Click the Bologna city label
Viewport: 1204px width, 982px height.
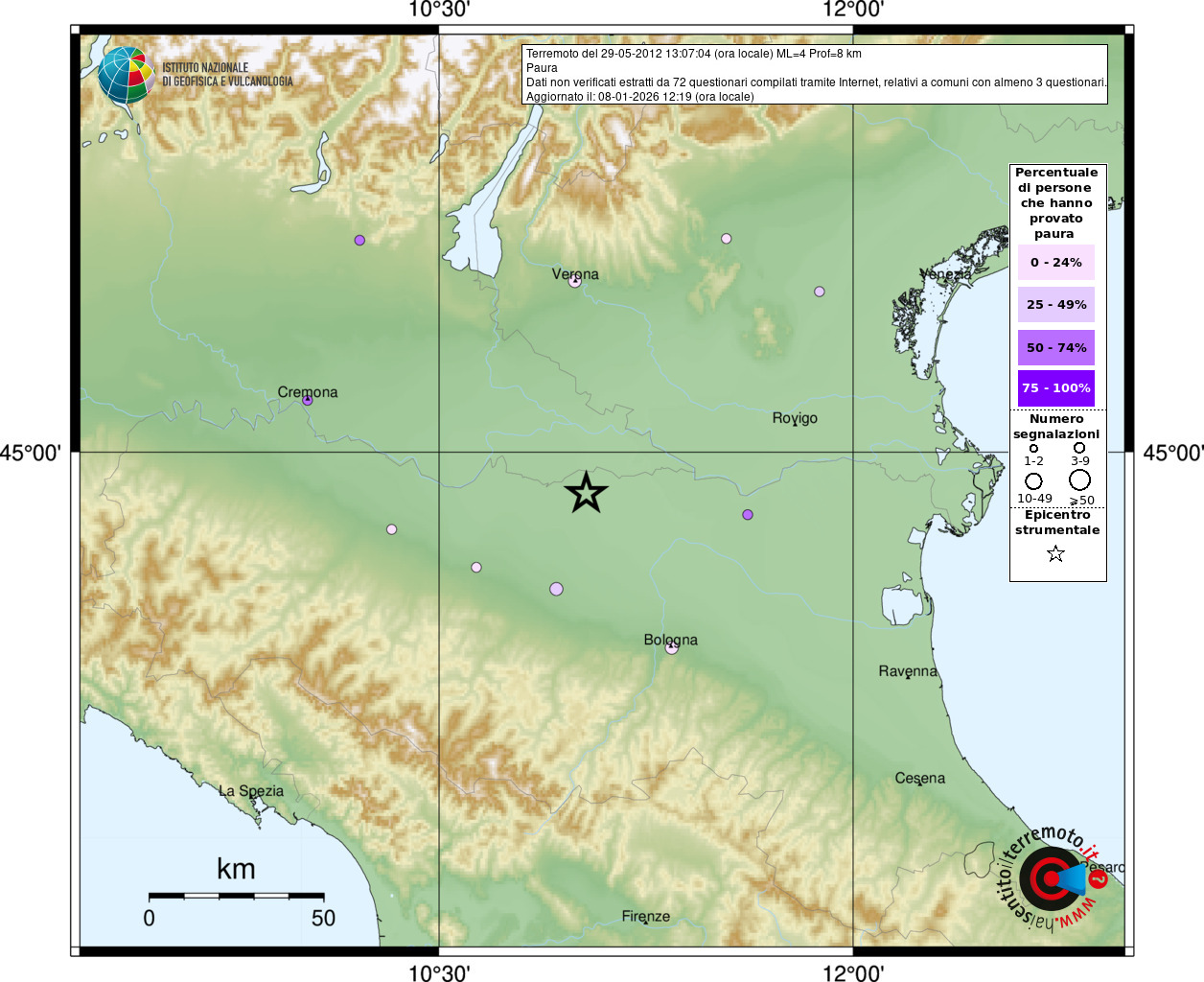(671, 640)
